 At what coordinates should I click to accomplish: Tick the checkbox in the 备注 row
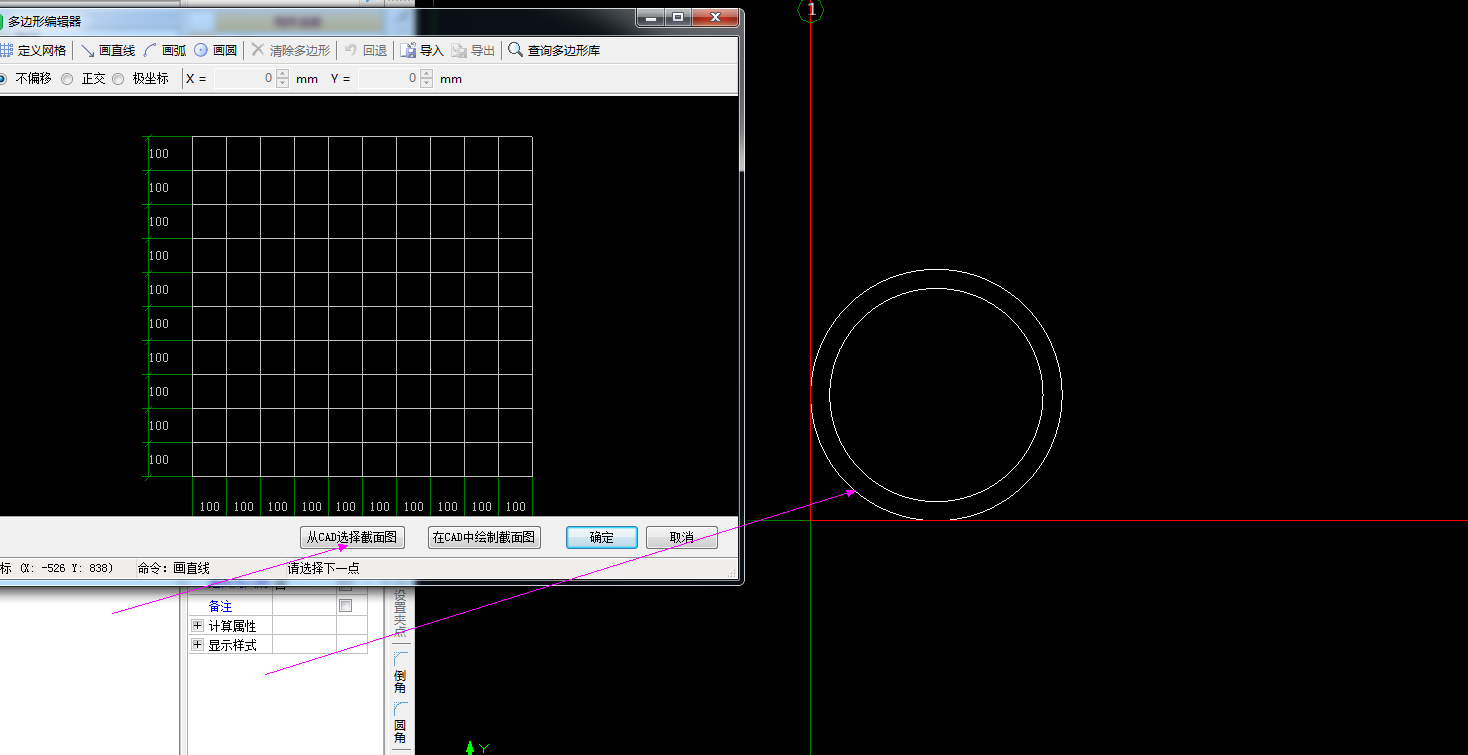(x=346, y=606)
